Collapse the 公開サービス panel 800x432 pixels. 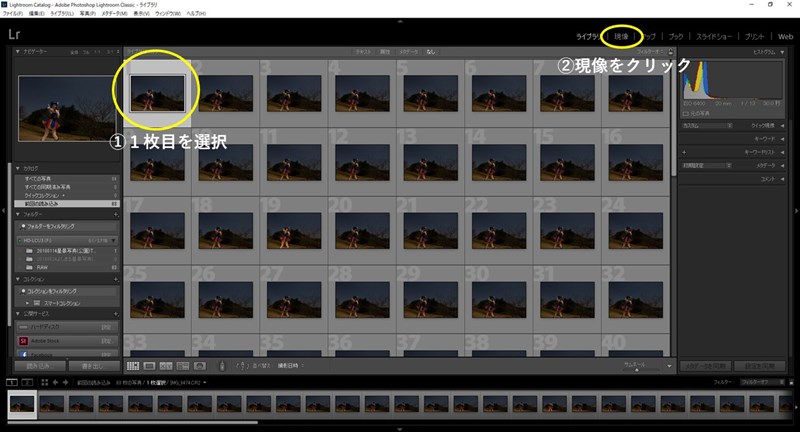(x=18, y=314)
